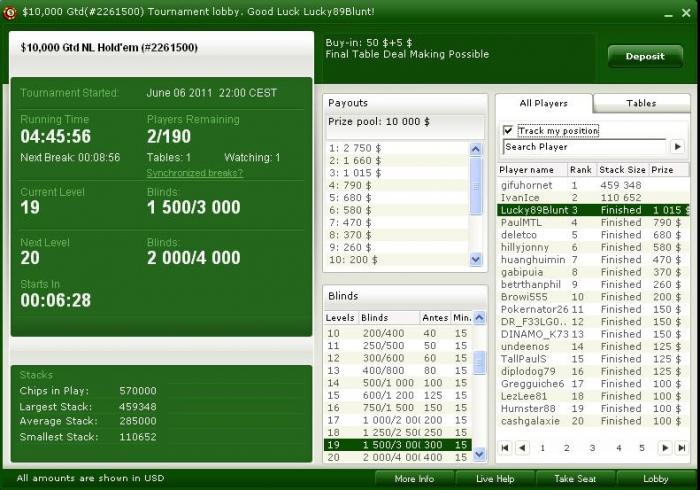Screen dimensions: 700x490
Task: Open players list page 5
Action: [642, 448]
